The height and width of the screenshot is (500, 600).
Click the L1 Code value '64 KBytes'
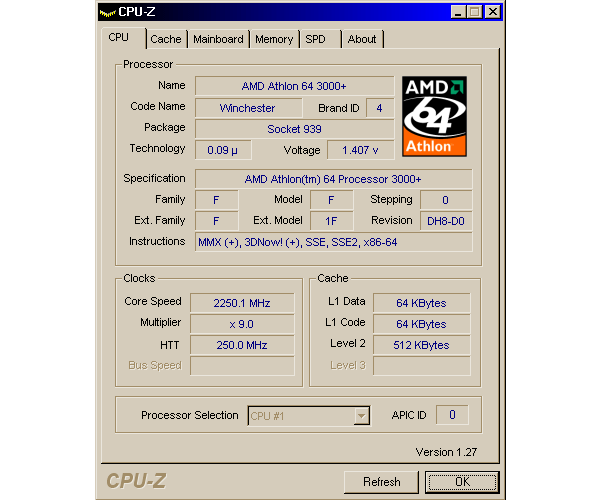[x=422, y=324]
